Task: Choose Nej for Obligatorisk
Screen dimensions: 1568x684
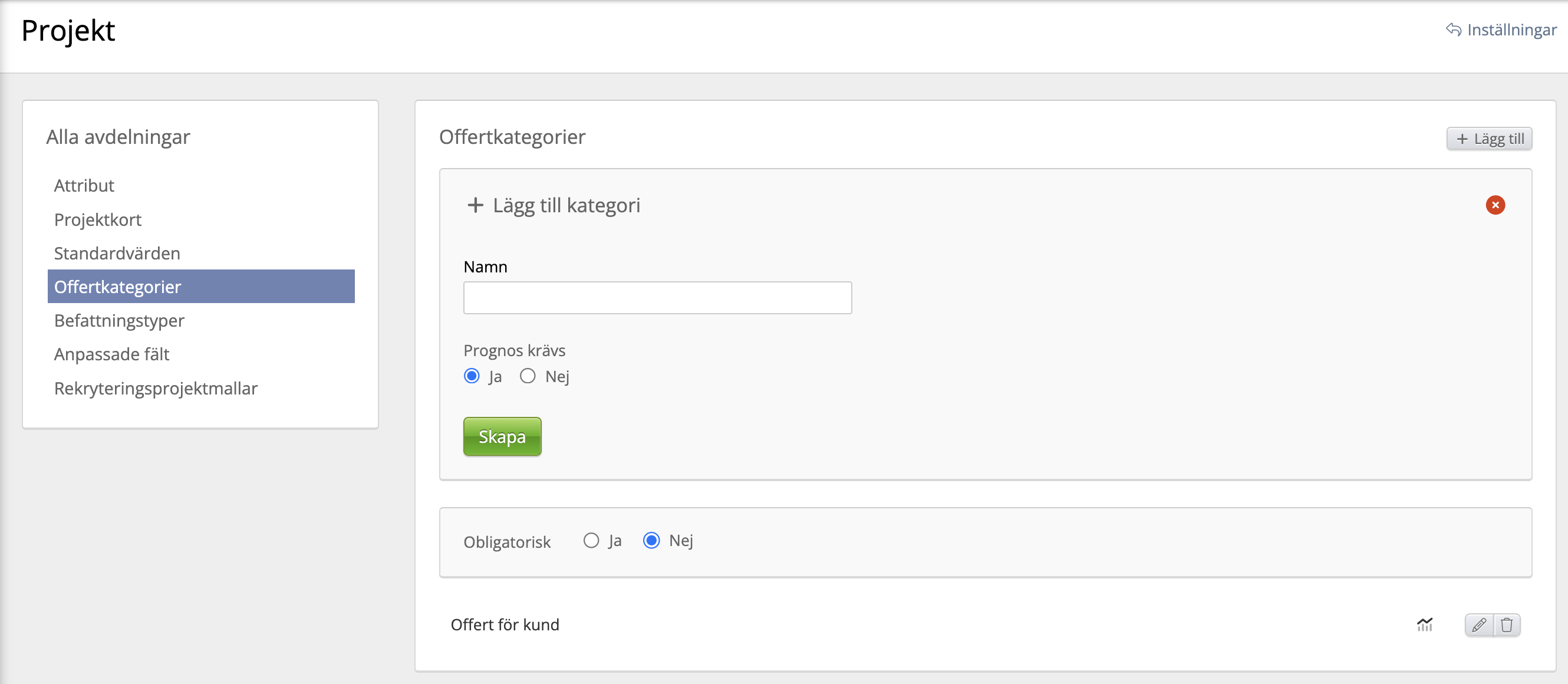Action: coord(651,540)
